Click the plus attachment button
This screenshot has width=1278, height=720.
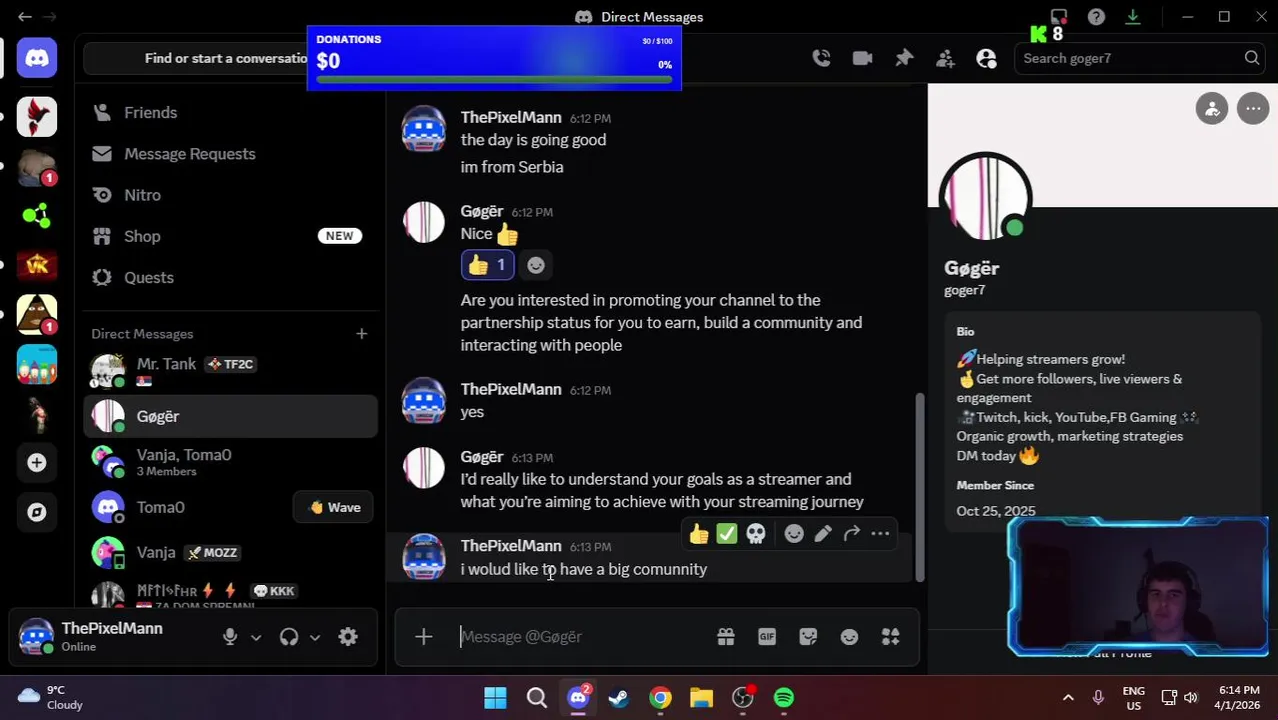[423, 637]
